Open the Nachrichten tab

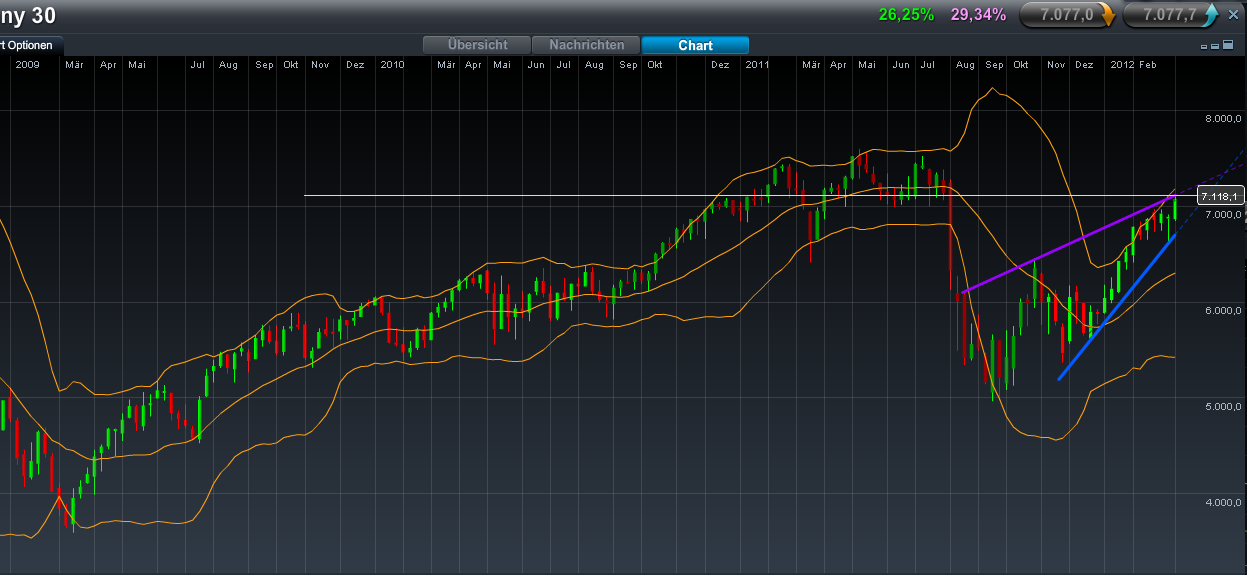pos(586,45)
